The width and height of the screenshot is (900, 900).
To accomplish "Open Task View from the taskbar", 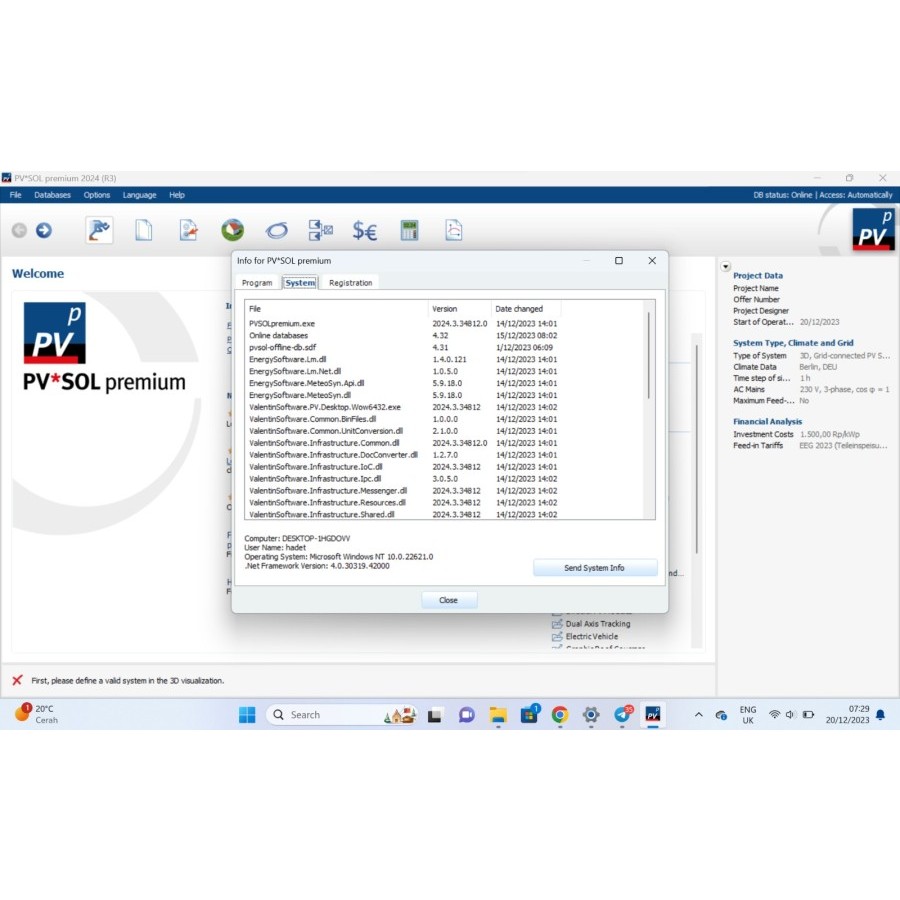I will [435, 716].
